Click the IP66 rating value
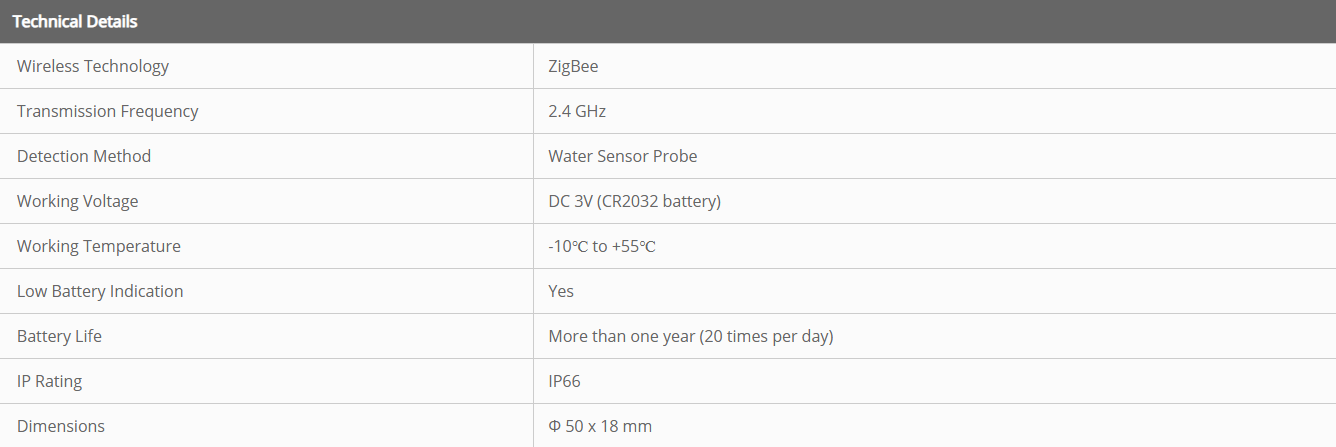1336x447 pixels. click(564, 381)
